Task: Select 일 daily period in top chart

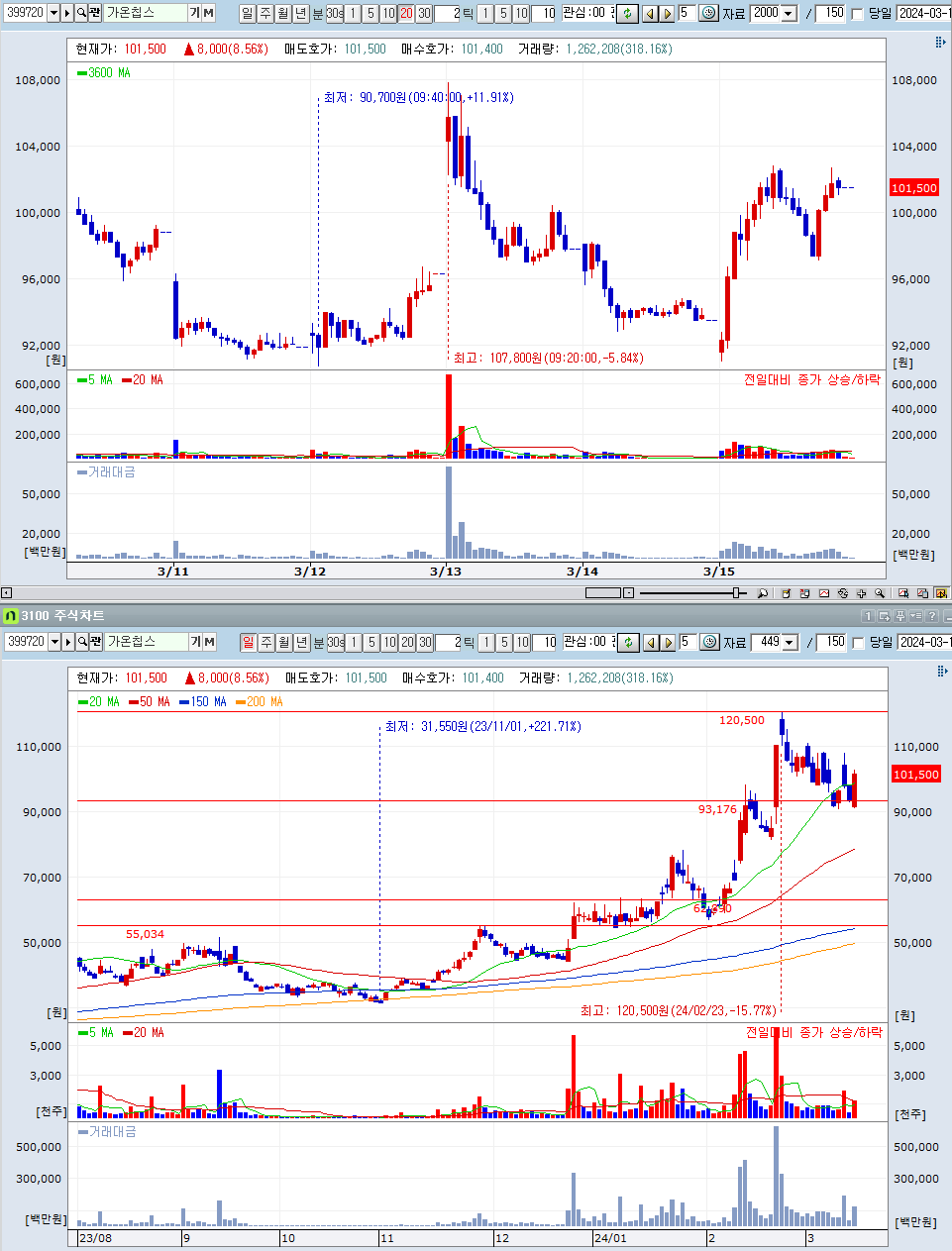Action: pos(248,13)
